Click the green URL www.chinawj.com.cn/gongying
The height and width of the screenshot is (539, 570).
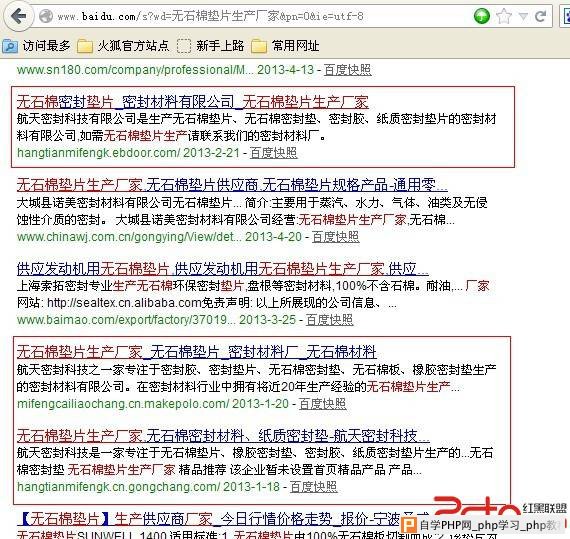[x=129, y=237]
